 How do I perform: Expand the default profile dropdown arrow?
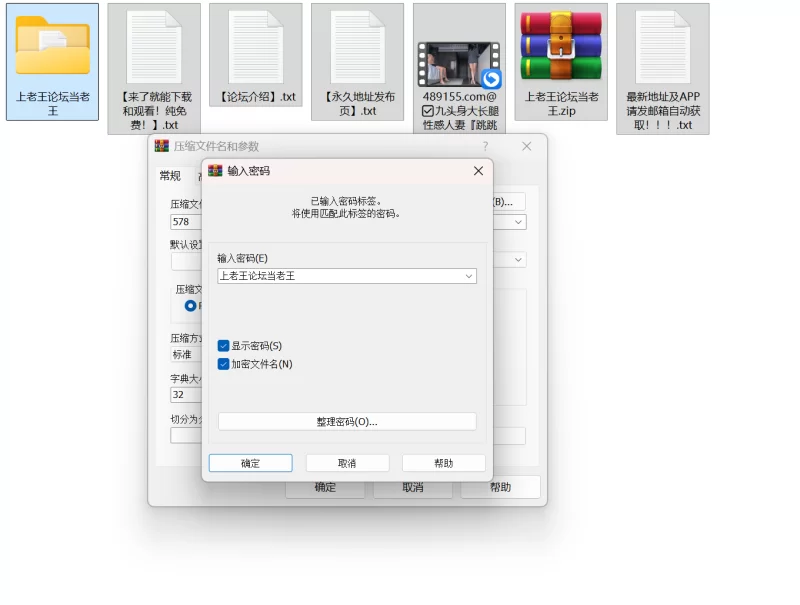click(518, 260)
